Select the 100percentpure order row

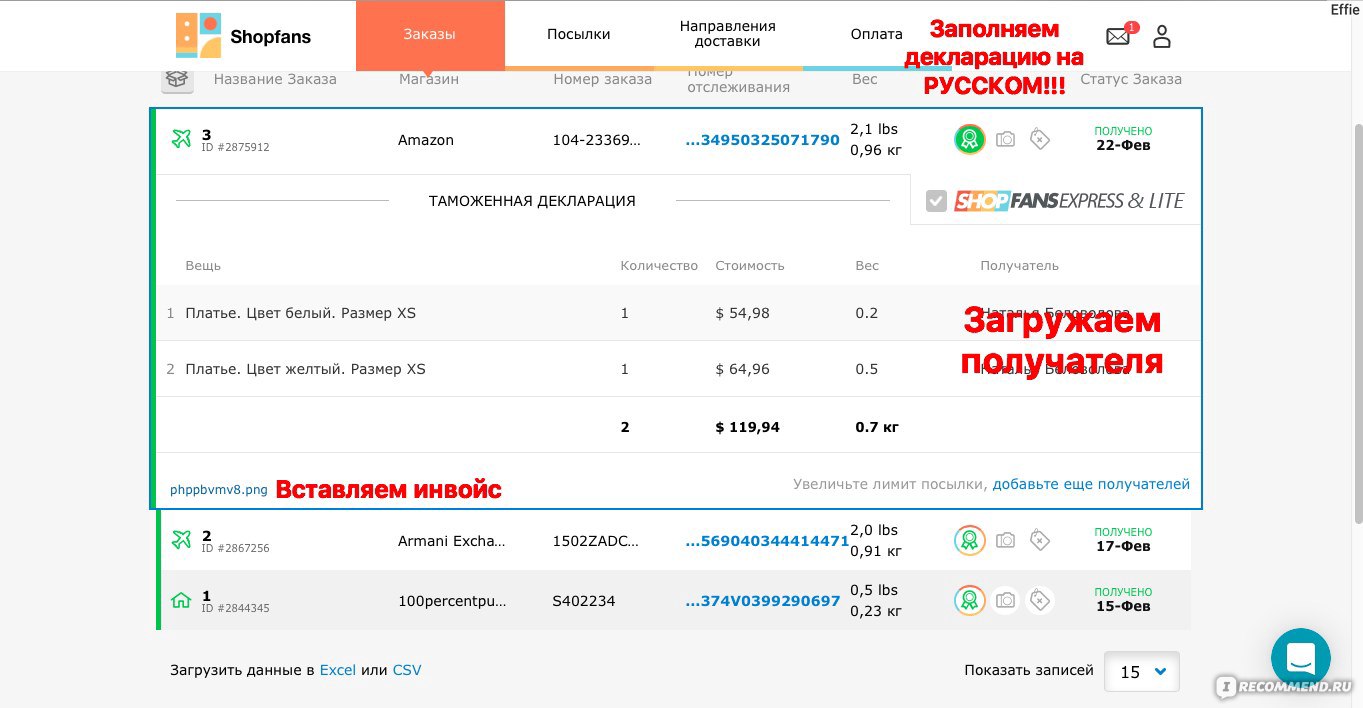[x=674, y=600]
